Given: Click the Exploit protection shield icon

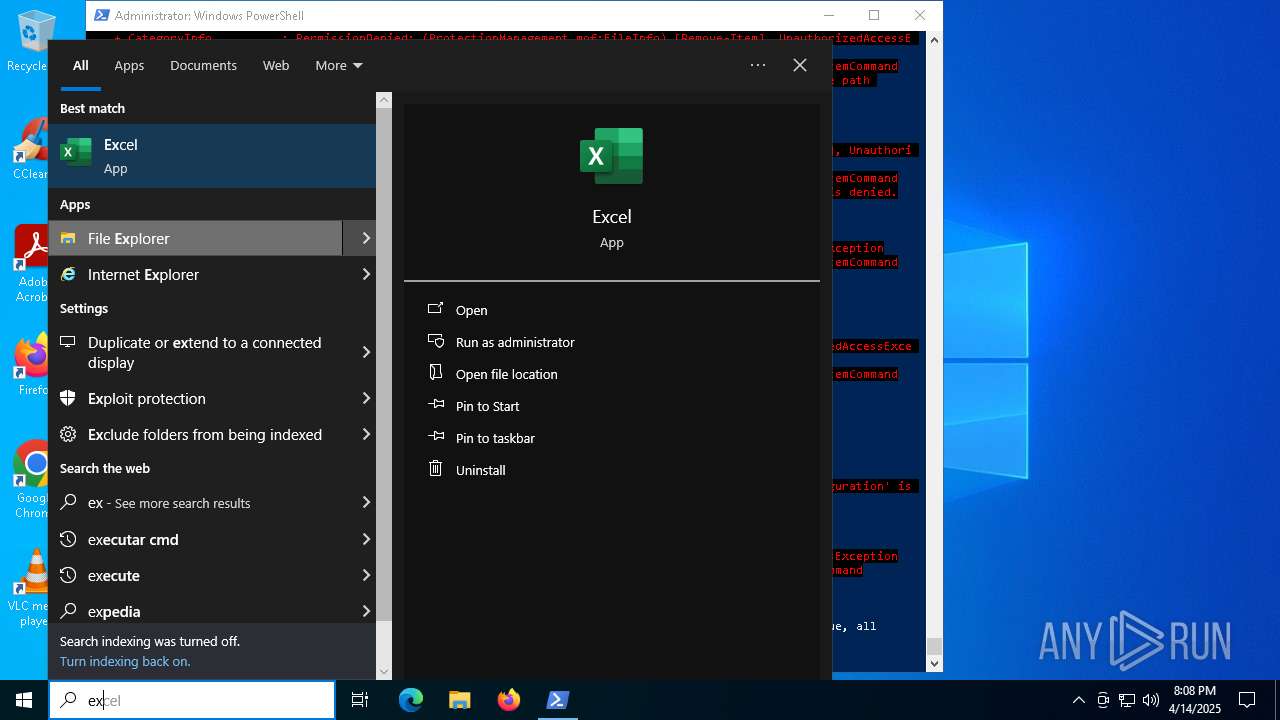Looking at the screenshot, I should click(68, 398).
